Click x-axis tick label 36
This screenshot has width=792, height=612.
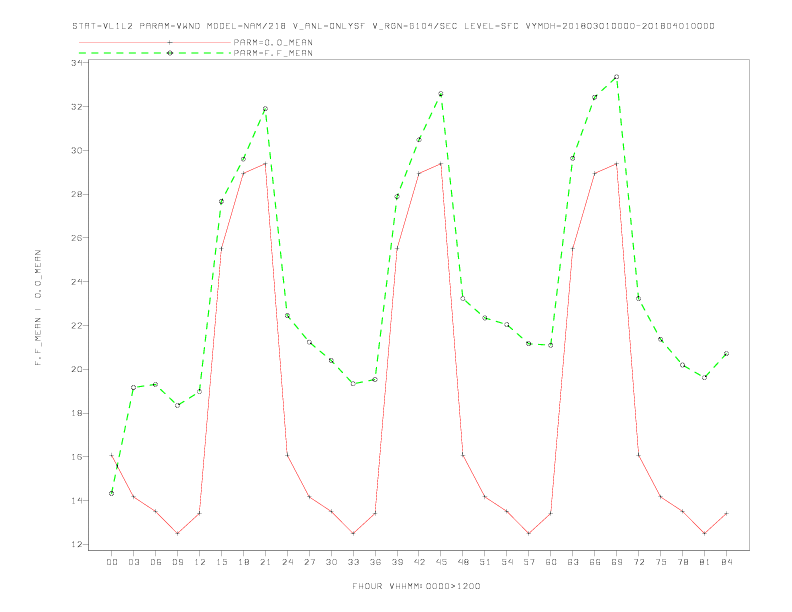[x=375, y=562]
